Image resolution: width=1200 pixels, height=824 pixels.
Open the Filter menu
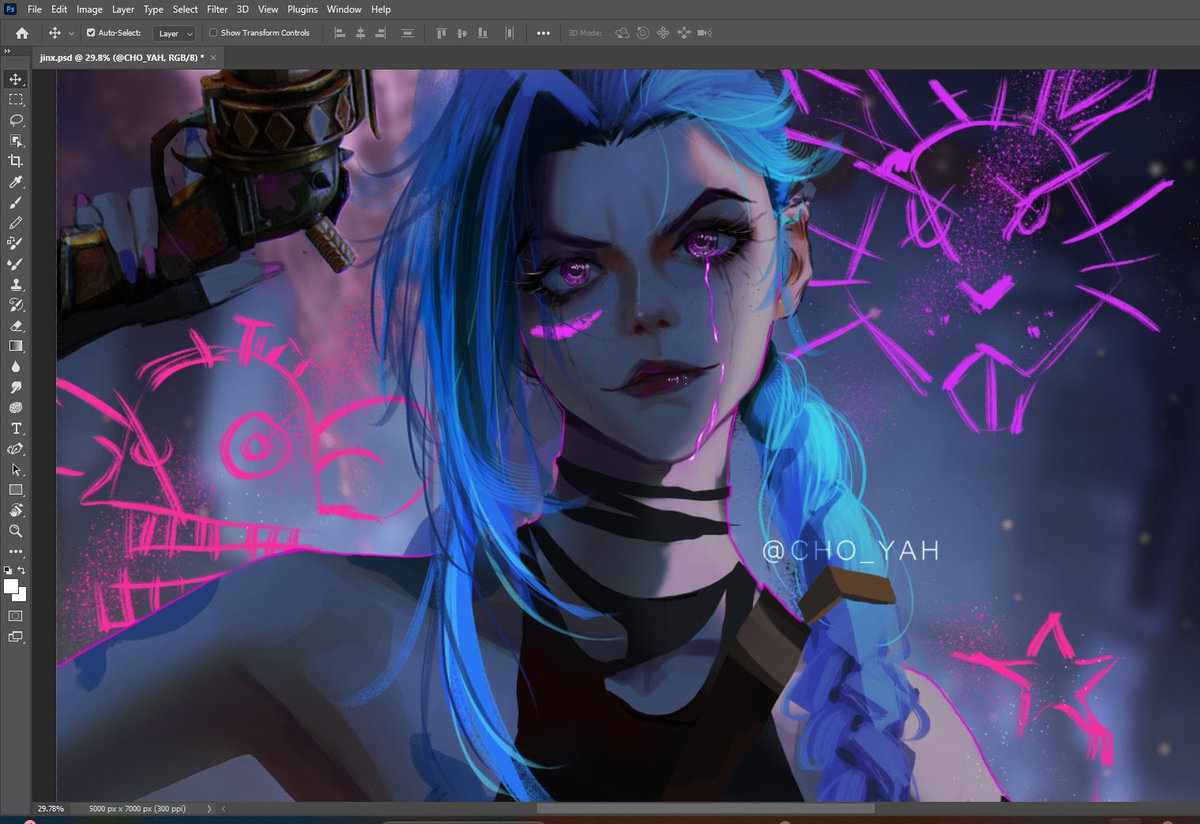pos(217,9)
